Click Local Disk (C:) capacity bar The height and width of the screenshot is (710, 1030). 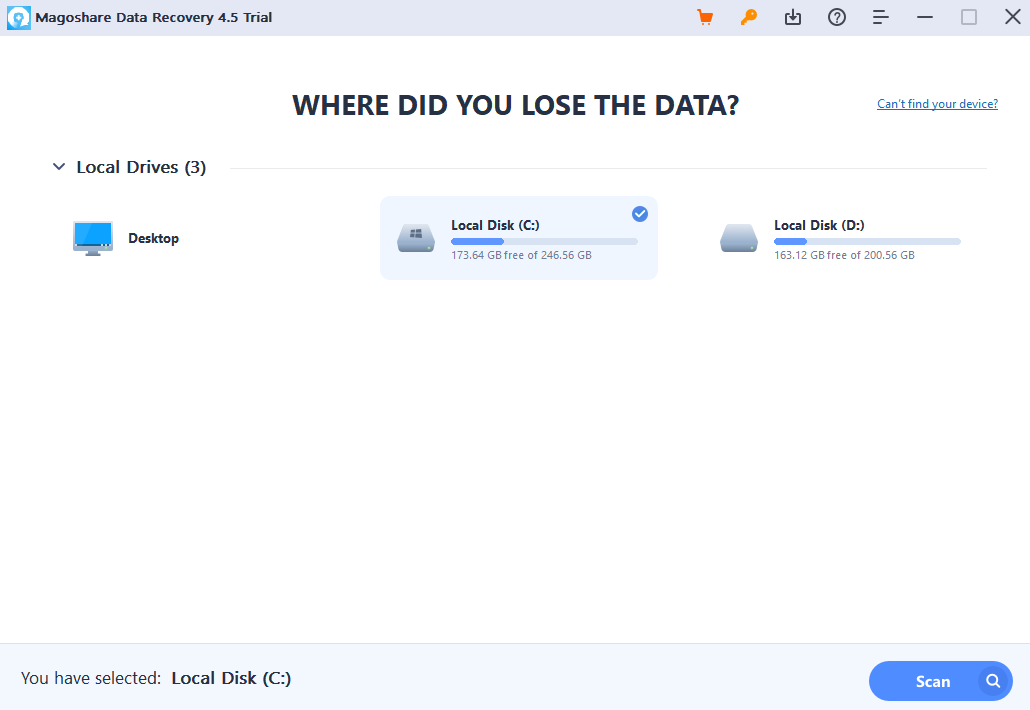[545, 241]
